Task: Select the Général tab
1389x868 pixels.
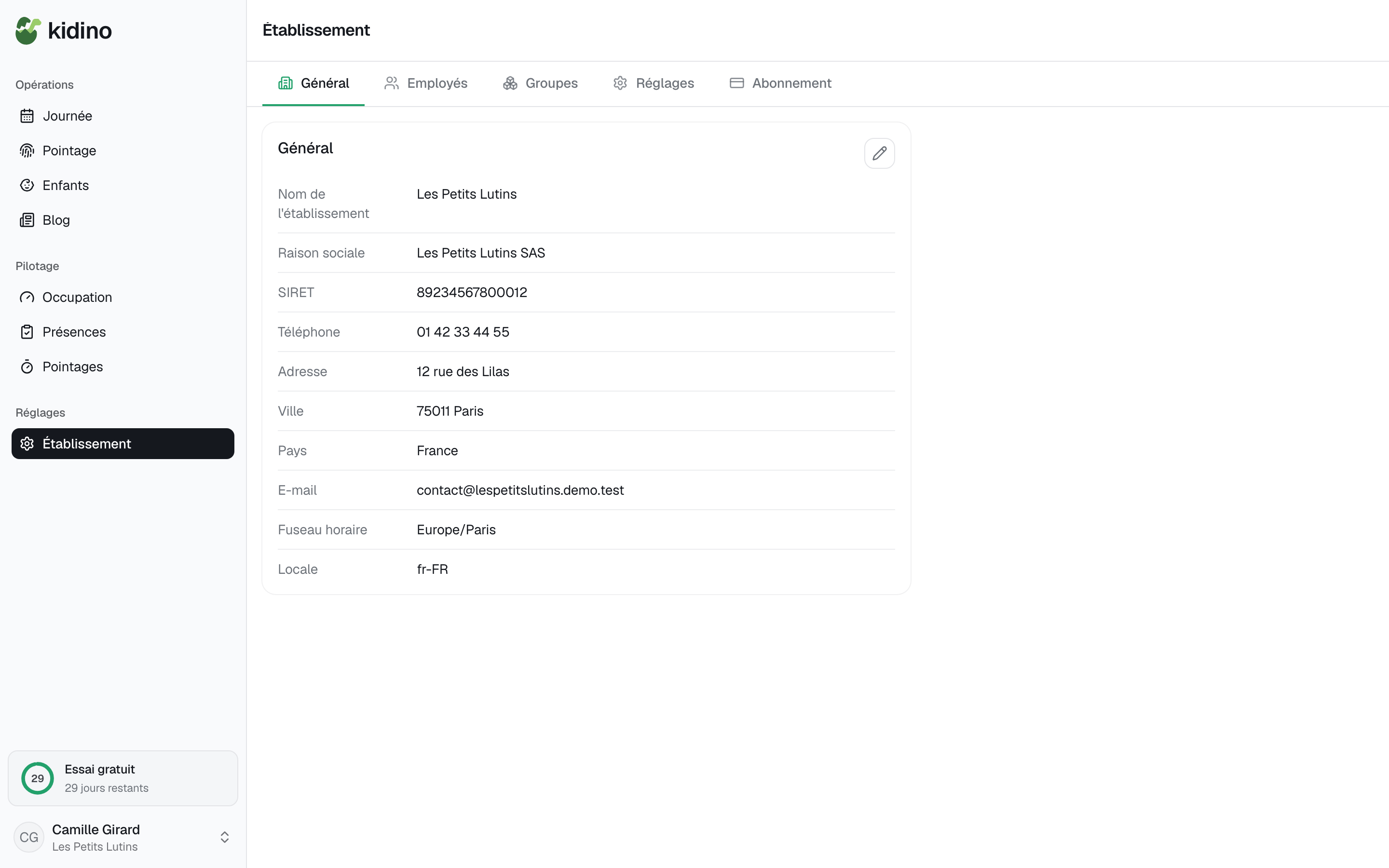Action: 313,83
